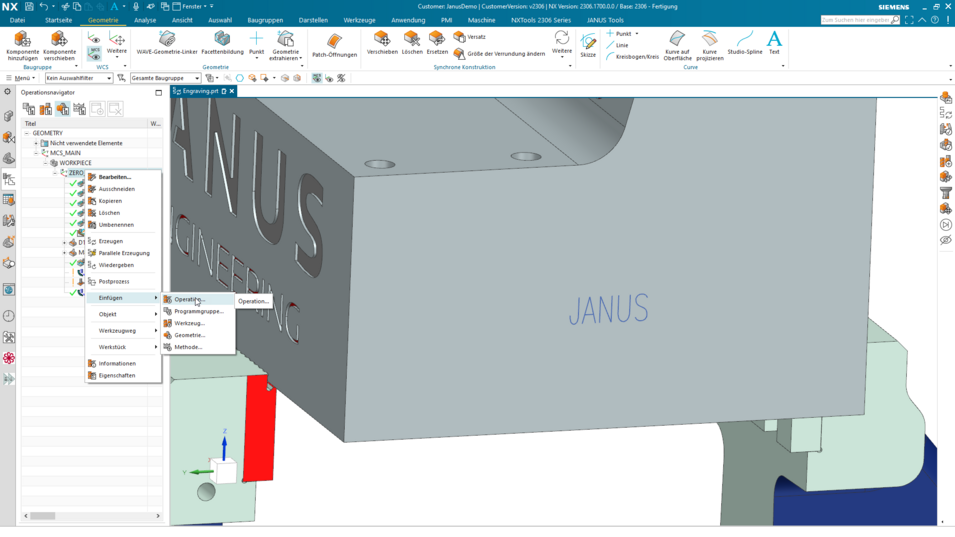Click Kurve projizieren tool

tap(710, 46)
